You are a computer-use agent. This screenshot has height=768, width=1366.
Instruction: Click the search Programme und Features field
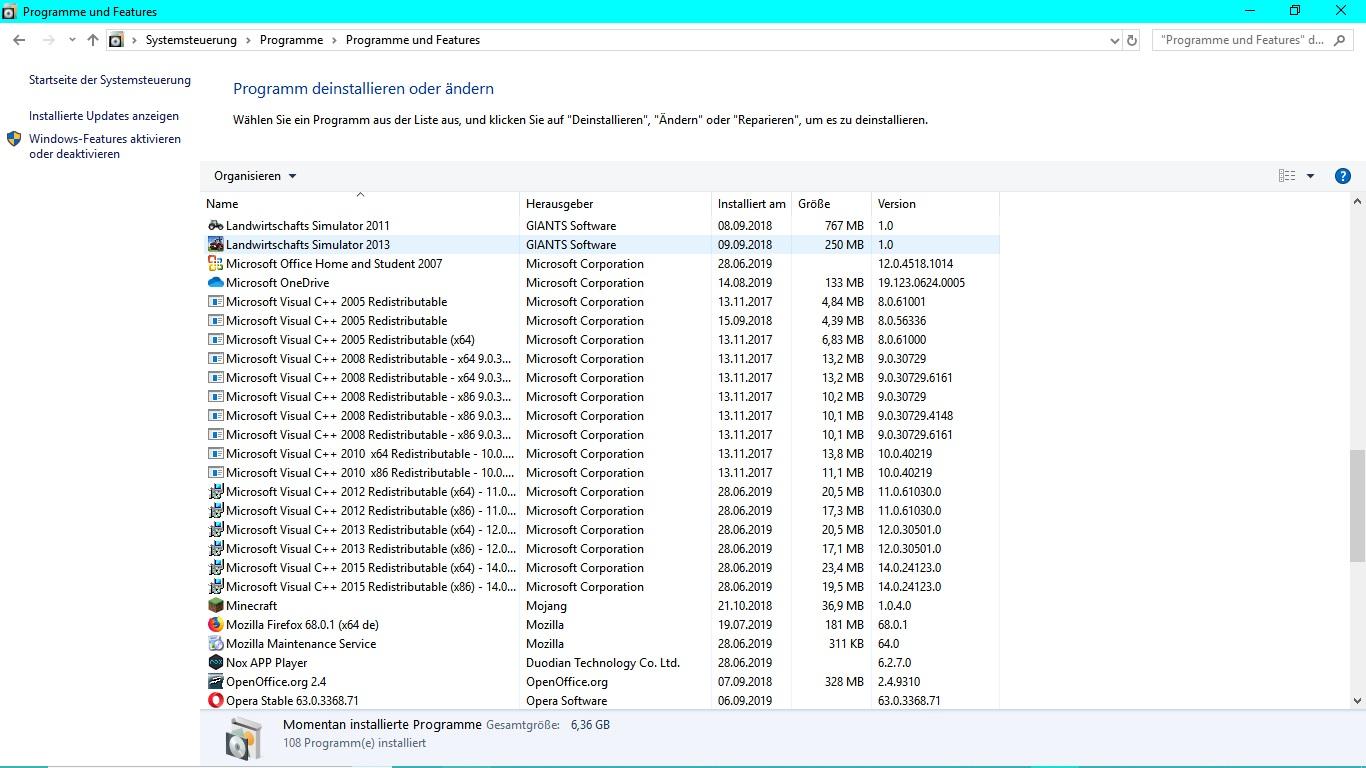pos(1252,40)
